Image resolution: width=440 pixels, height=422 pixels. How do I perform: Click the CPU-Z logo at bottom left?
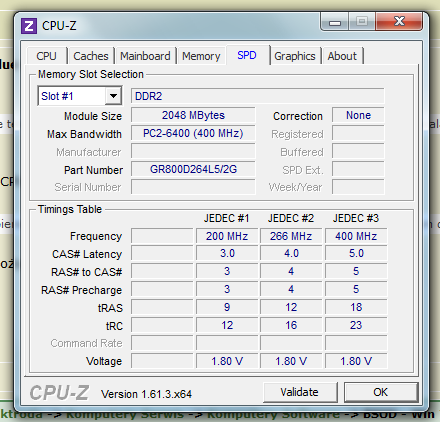[x=59, y=393]
